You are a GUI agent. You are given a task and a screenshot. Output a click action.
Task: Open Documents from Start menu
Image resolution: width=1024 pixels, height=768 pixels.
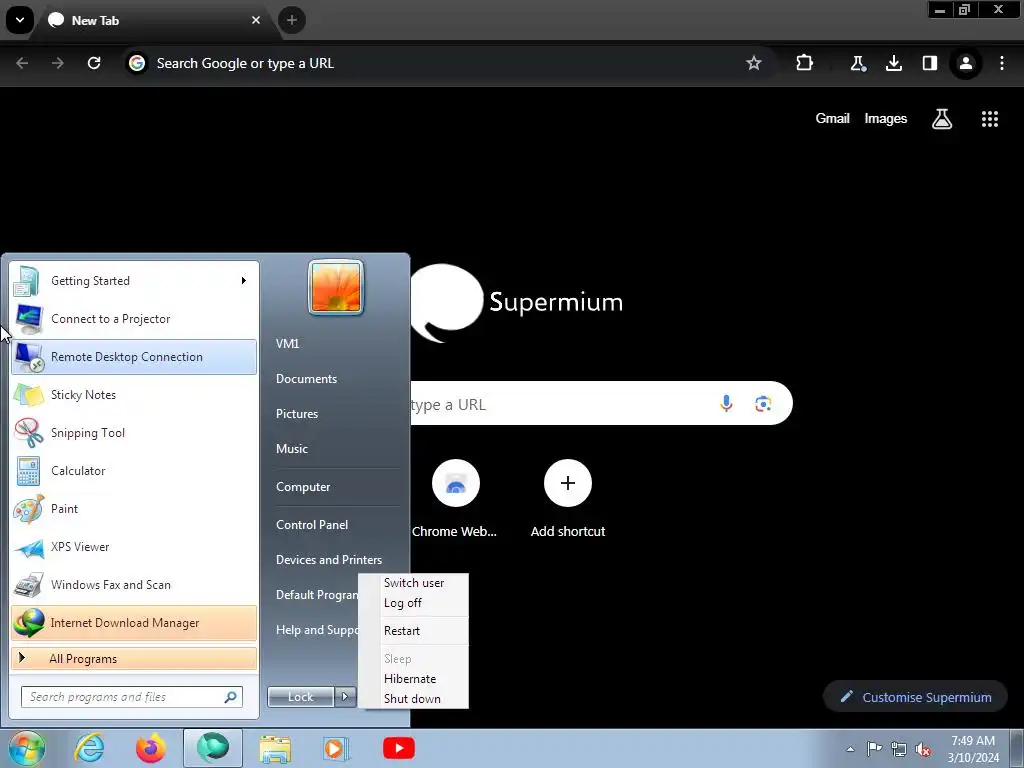306,379
